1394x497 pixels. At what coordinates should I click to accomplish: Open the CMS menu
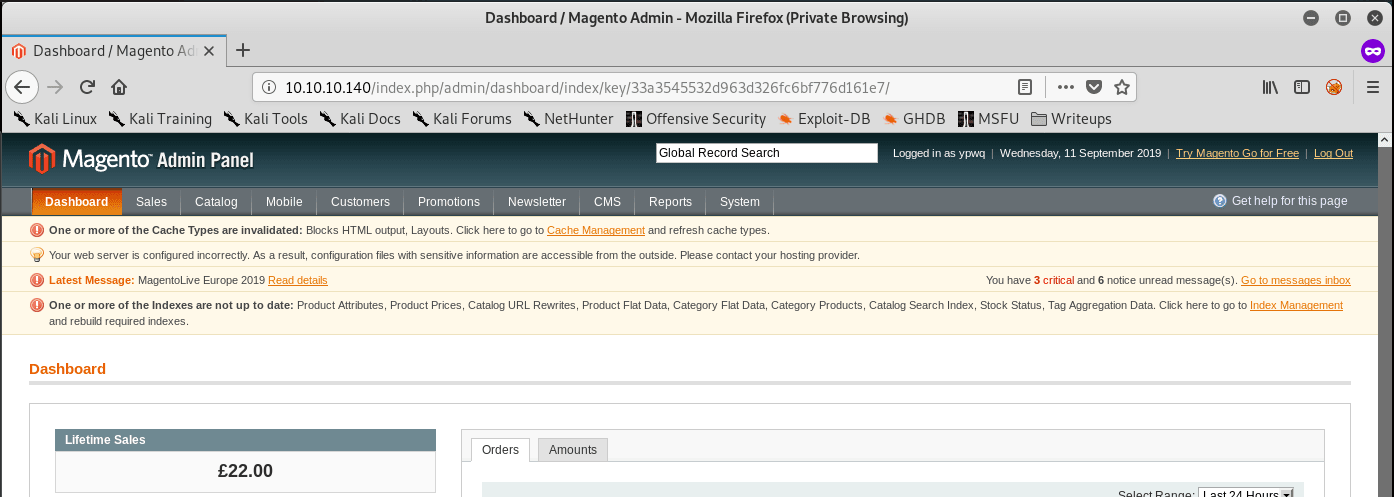tap(607, 201)
